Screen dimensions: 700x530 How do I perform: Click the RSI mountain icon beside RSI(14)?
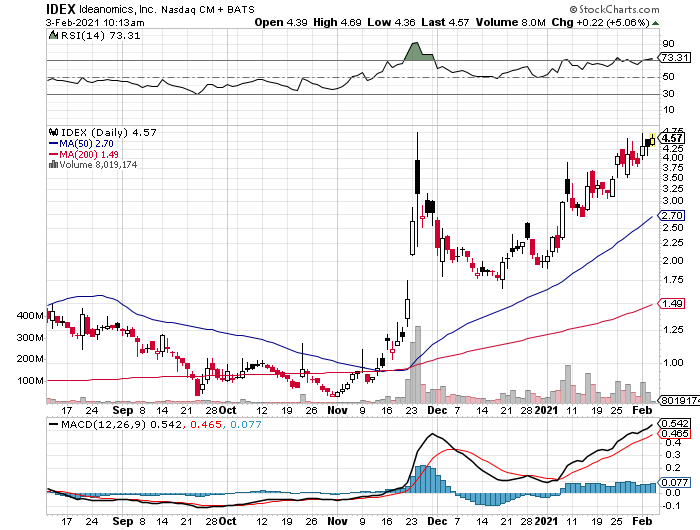click(x=54, y=35)
